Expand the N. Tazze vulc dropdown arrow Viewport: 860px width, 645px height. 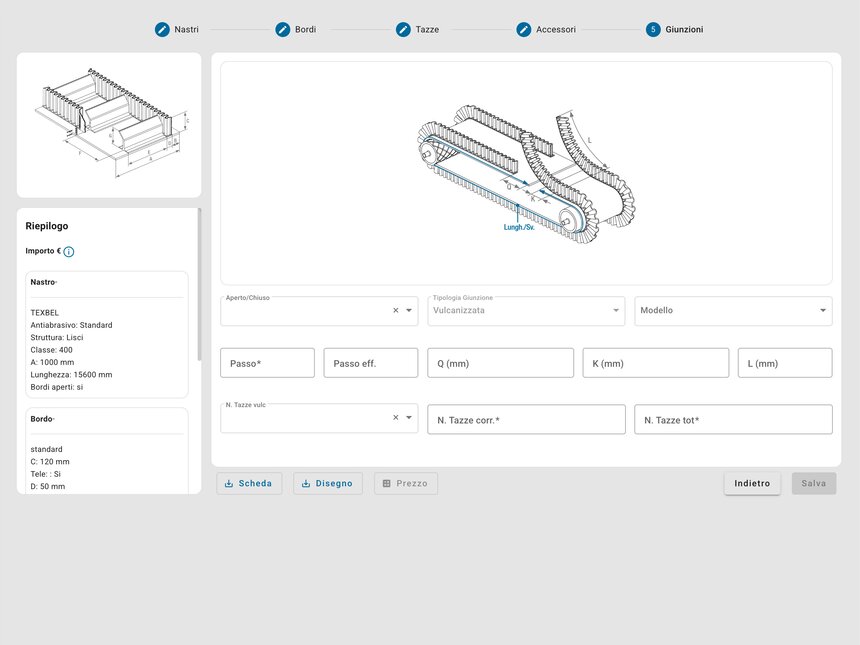point(409,418)
